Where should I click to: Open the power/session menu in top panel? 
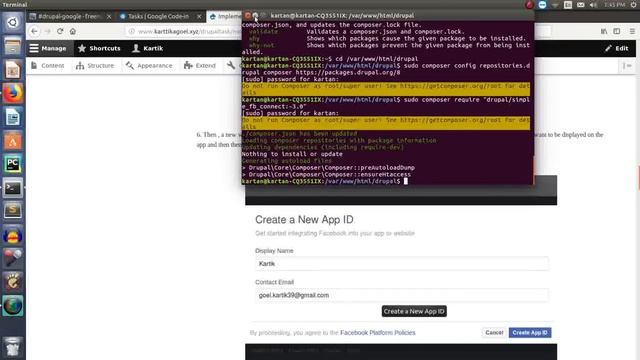click(x=633, y=4)
